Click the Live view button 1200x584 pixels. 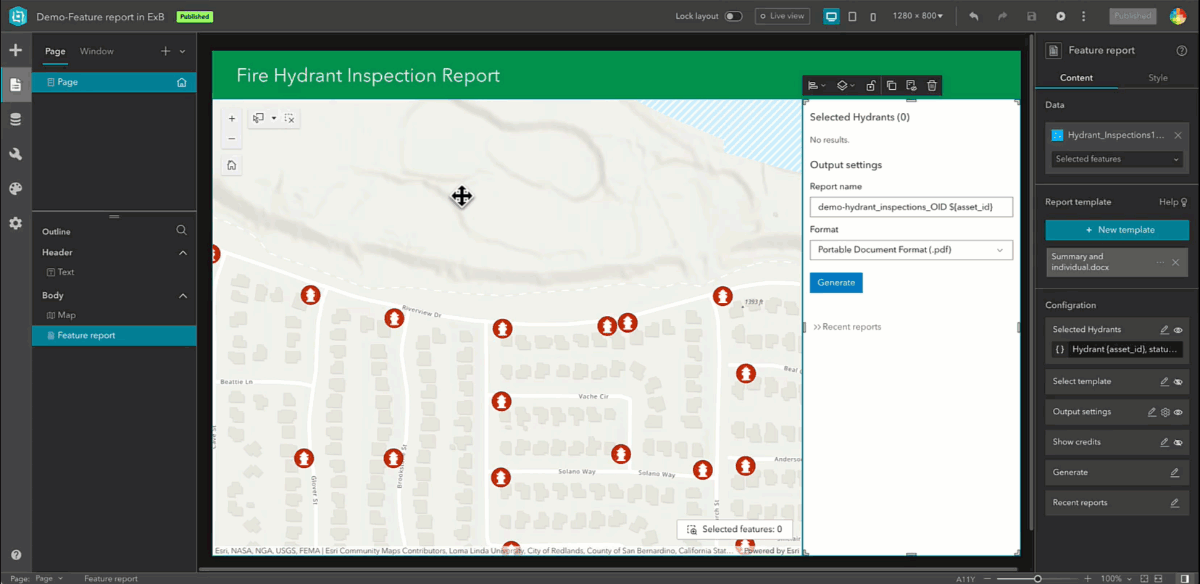(x=782, y=17)
